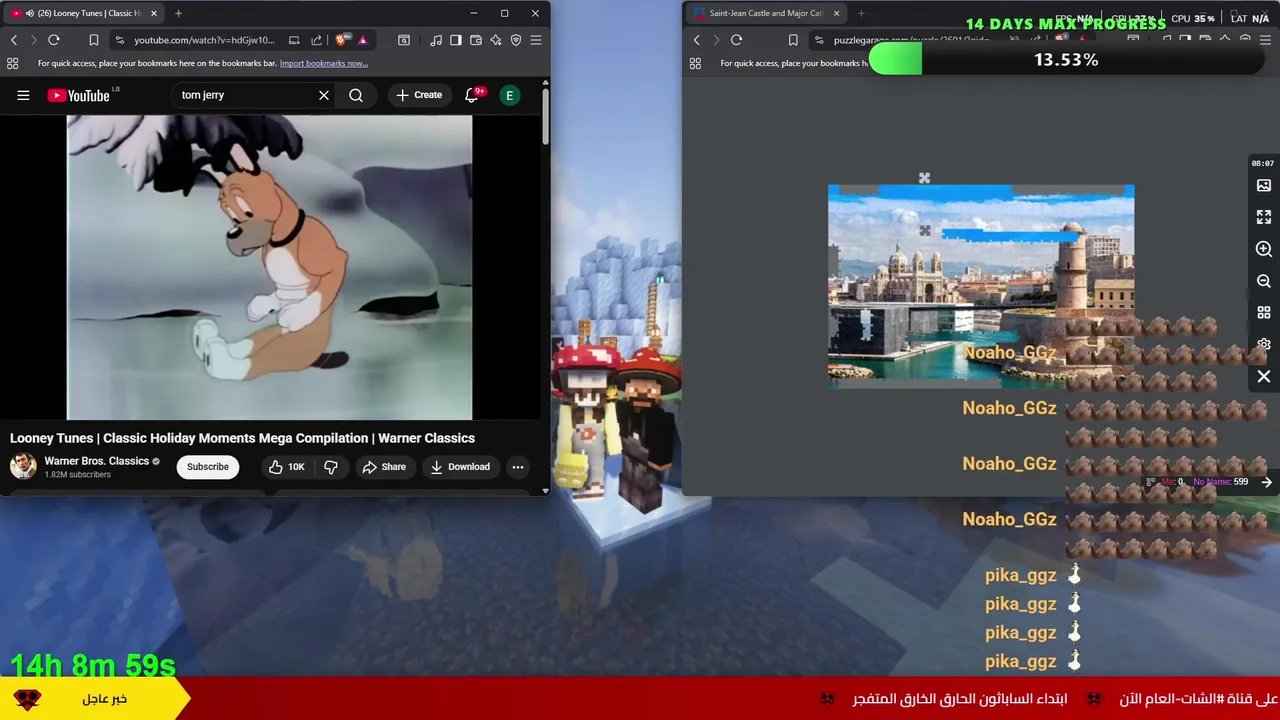
Task: Click the loose puzzle piece above the image
Action: 924,178
